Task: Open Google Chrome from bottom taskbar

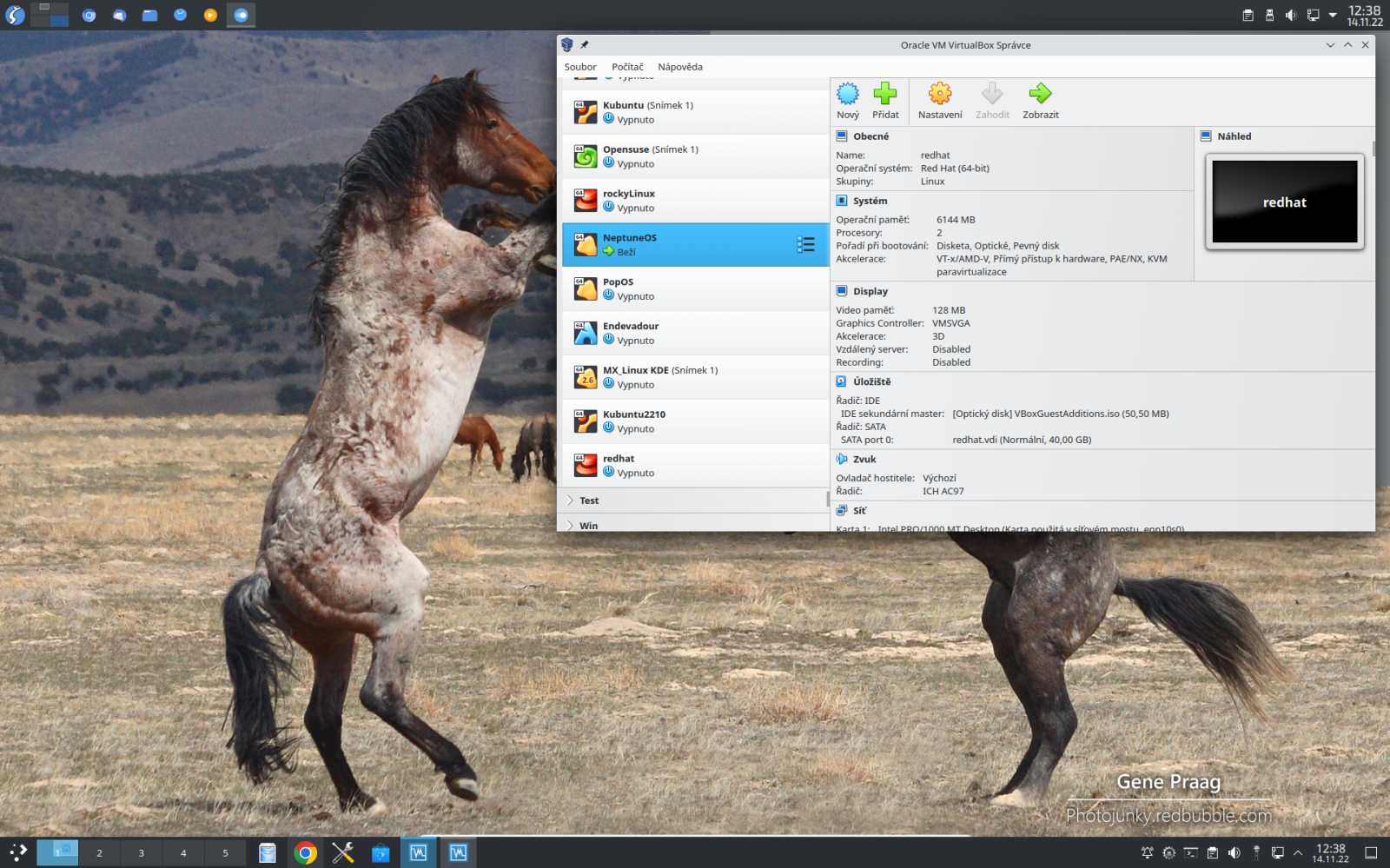Action: [305, 853]
